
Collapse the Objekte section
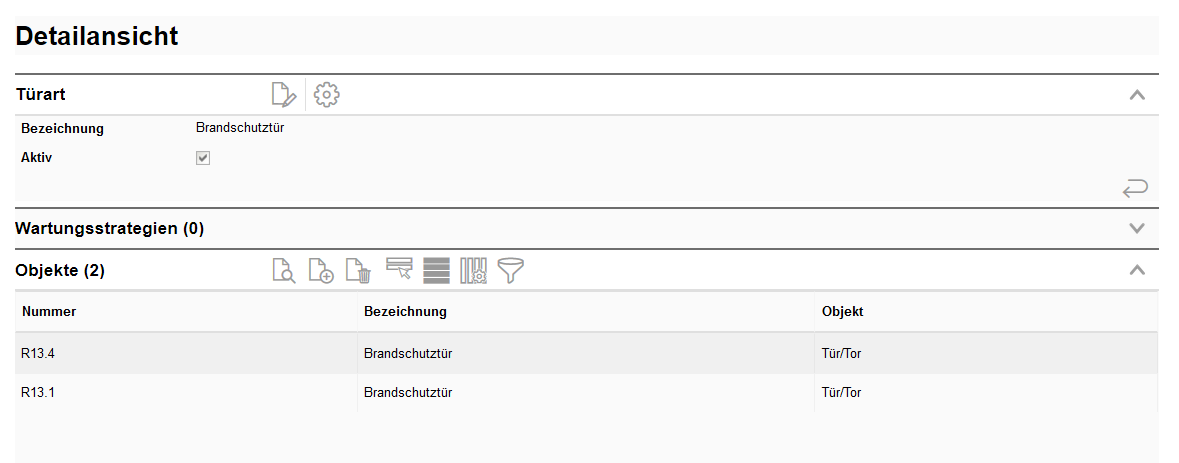pos(1136,269)
